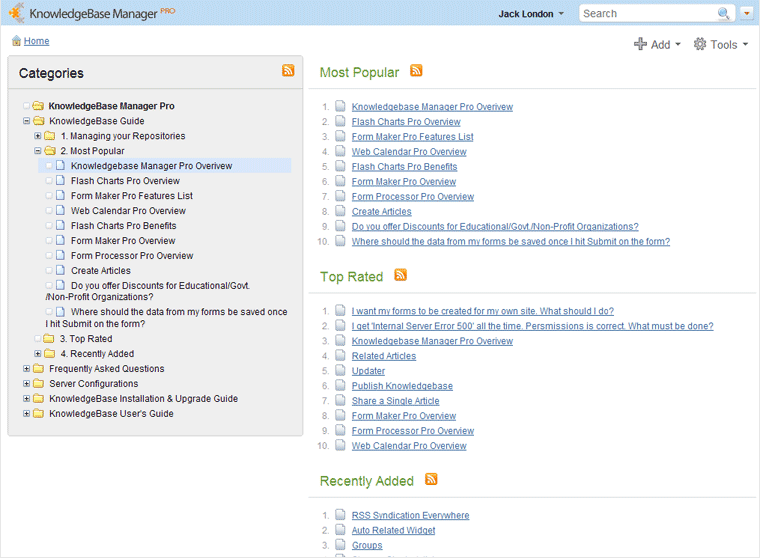Open the Add menu
Viewport: 760px width, 558px height.
tap(658, 45)
